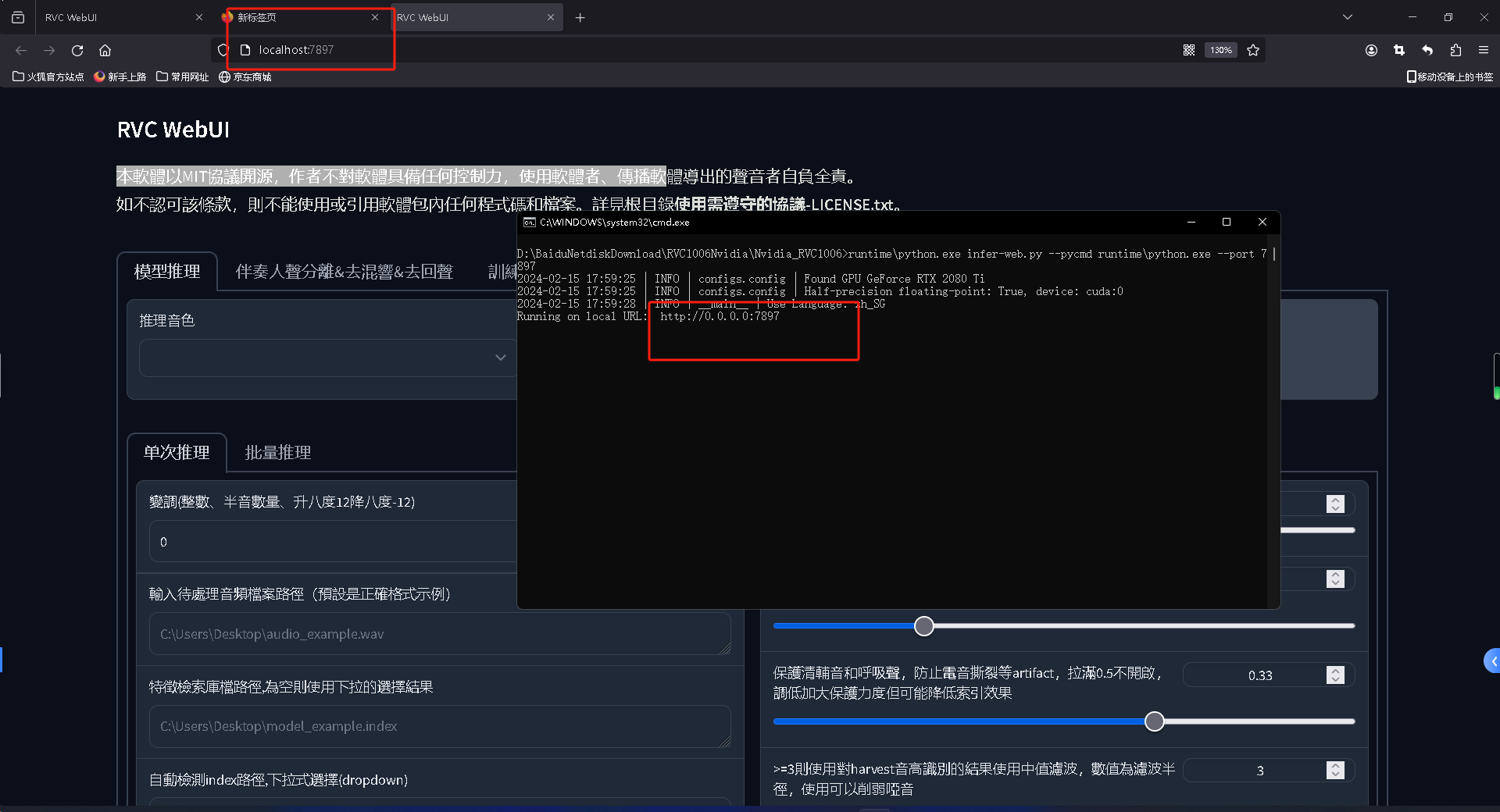Click the blue side panel arrow button
This screenshot has width=1500, height=812.
(x=1492, y=661)
